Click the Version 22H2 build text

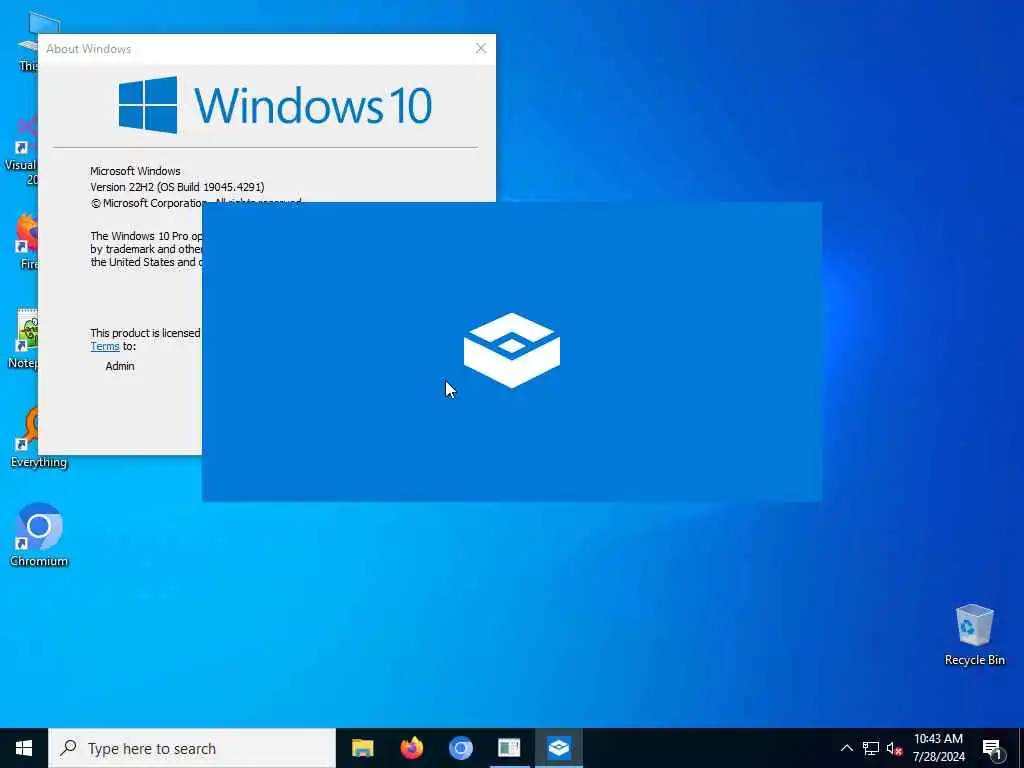[x=177, y=187]
